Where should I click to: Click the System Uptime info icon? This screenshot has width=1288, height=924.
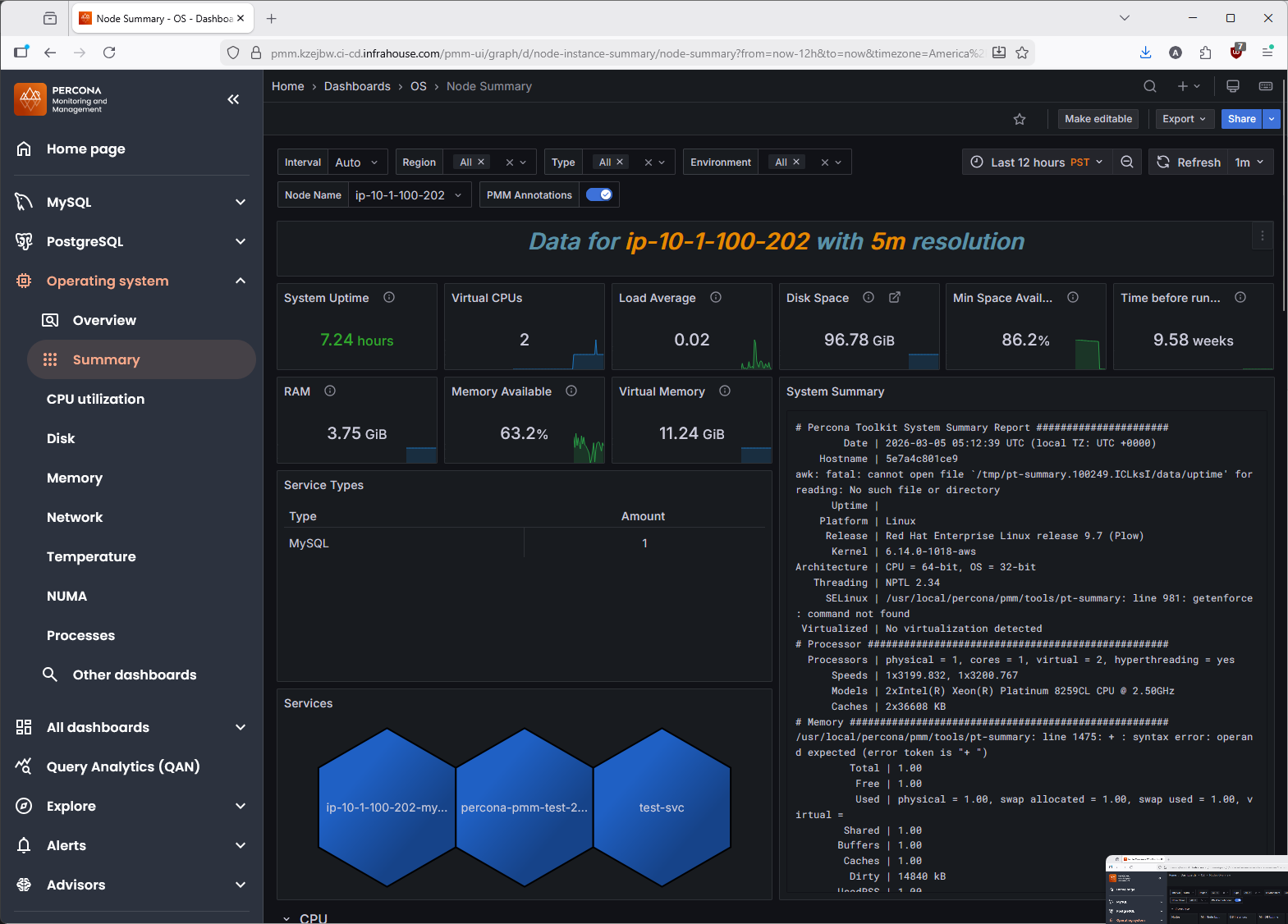click(389, 298)
